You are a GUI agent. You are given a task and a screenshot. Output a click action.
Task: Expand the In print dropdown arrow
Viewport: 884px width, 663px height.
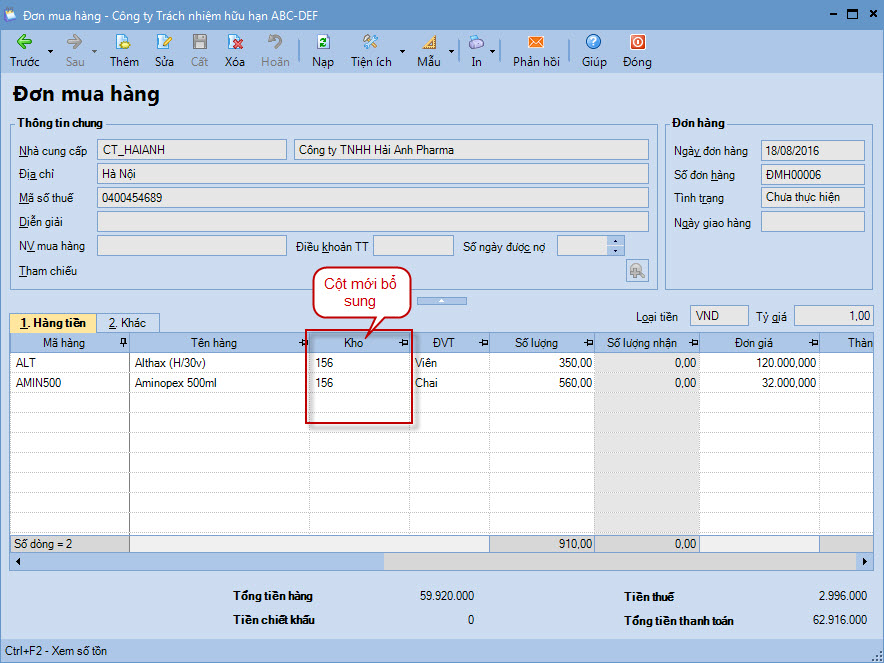pyautogui.click(x=492, y=51)
